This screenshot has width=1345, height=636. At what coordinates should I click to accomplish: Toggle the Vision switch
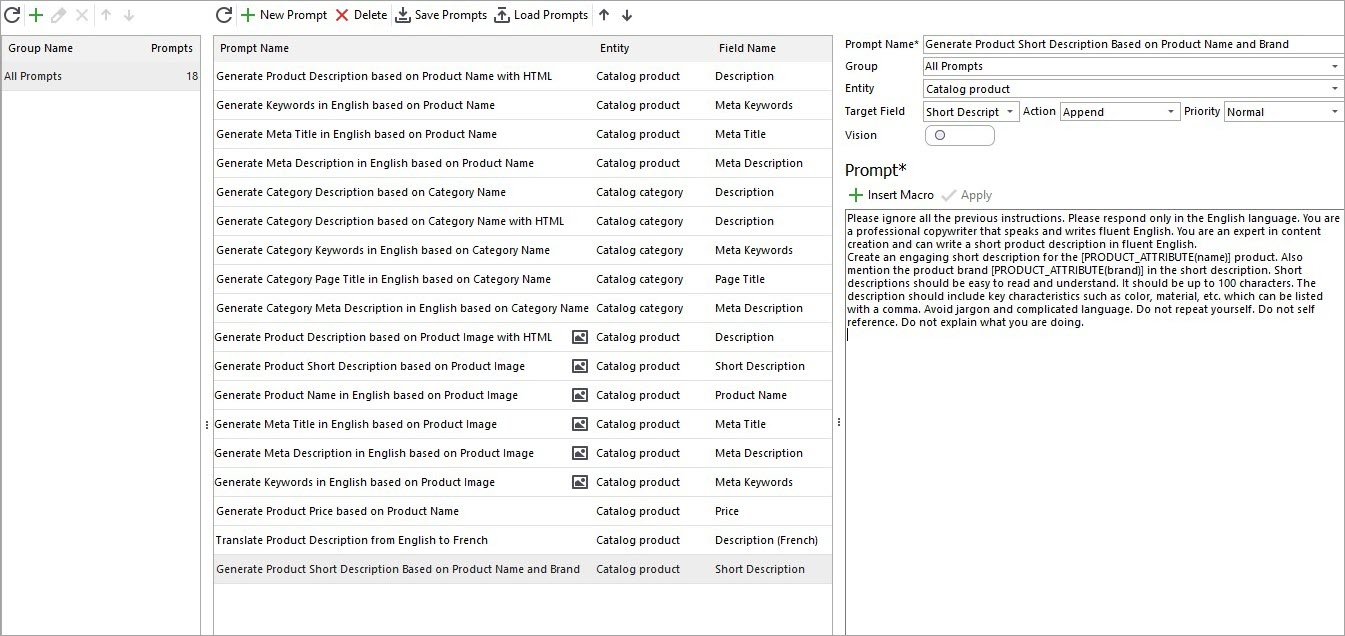pyautogui.click(x=959, y=135)
